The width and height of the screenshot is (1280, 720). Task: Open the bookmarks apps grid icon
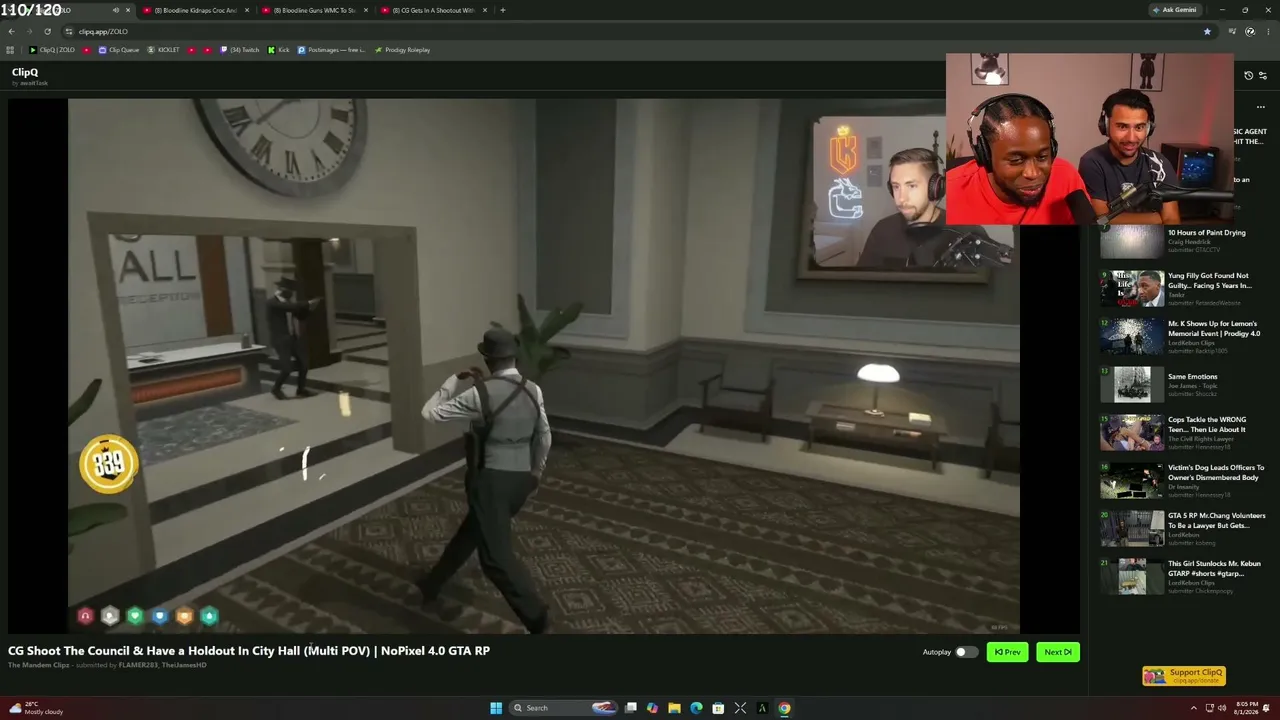pos(11,50)
